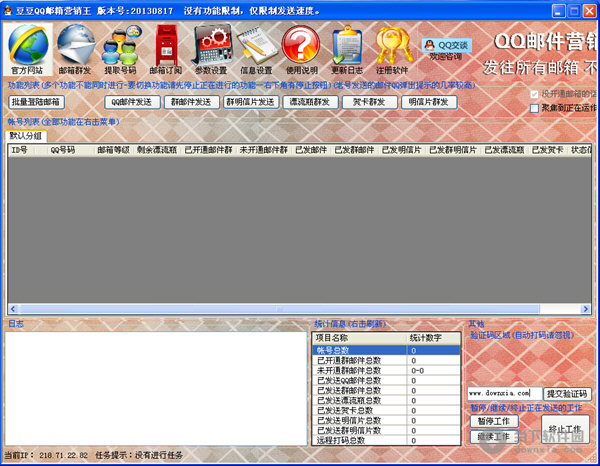Click the QQ交谈 penguin button
Viewport: 600px width, 466px height.
pos(447,46)
